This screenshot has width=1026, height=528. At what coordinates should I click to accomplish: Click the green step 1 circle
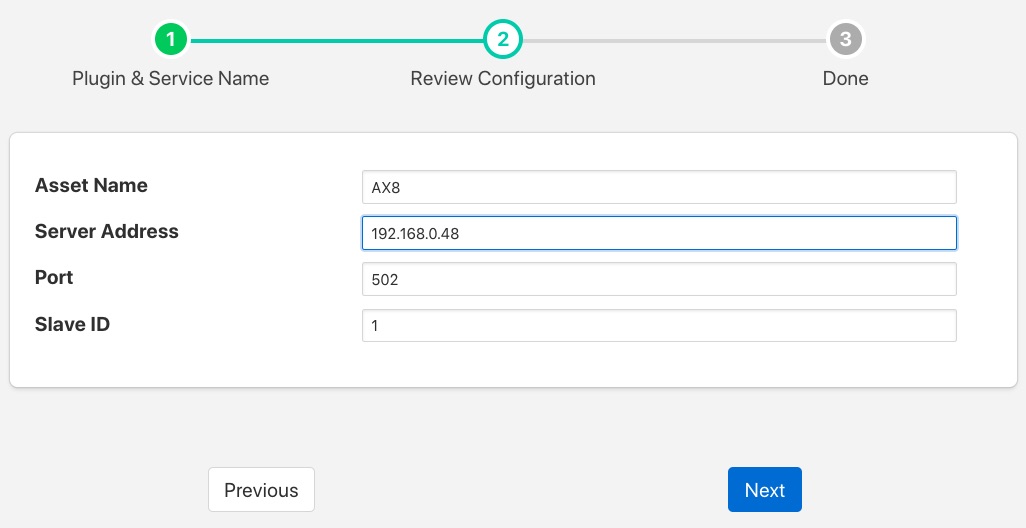pos(171,40)
